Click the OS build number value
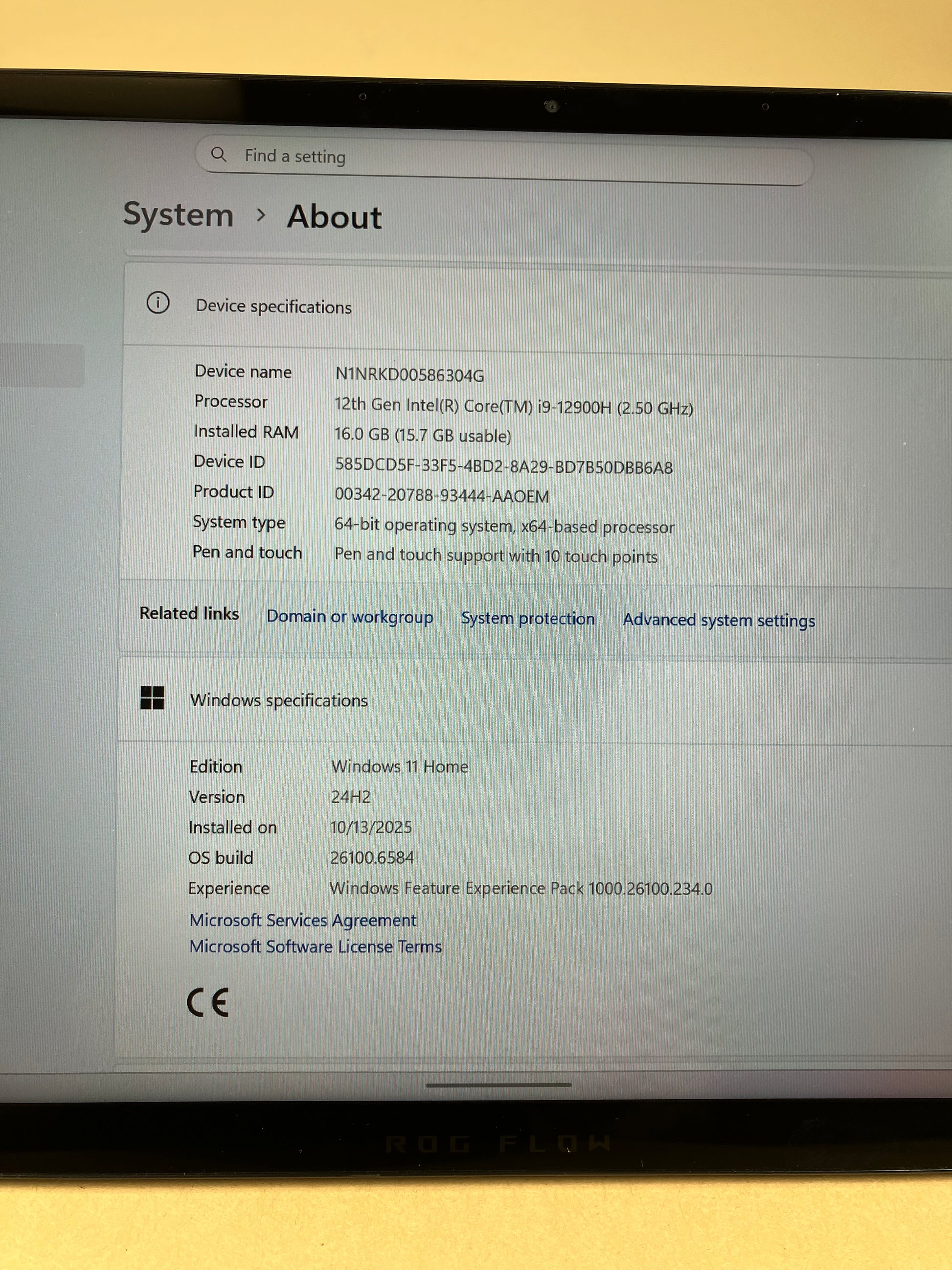This screenshot has width=952, height=1270. 371,857
